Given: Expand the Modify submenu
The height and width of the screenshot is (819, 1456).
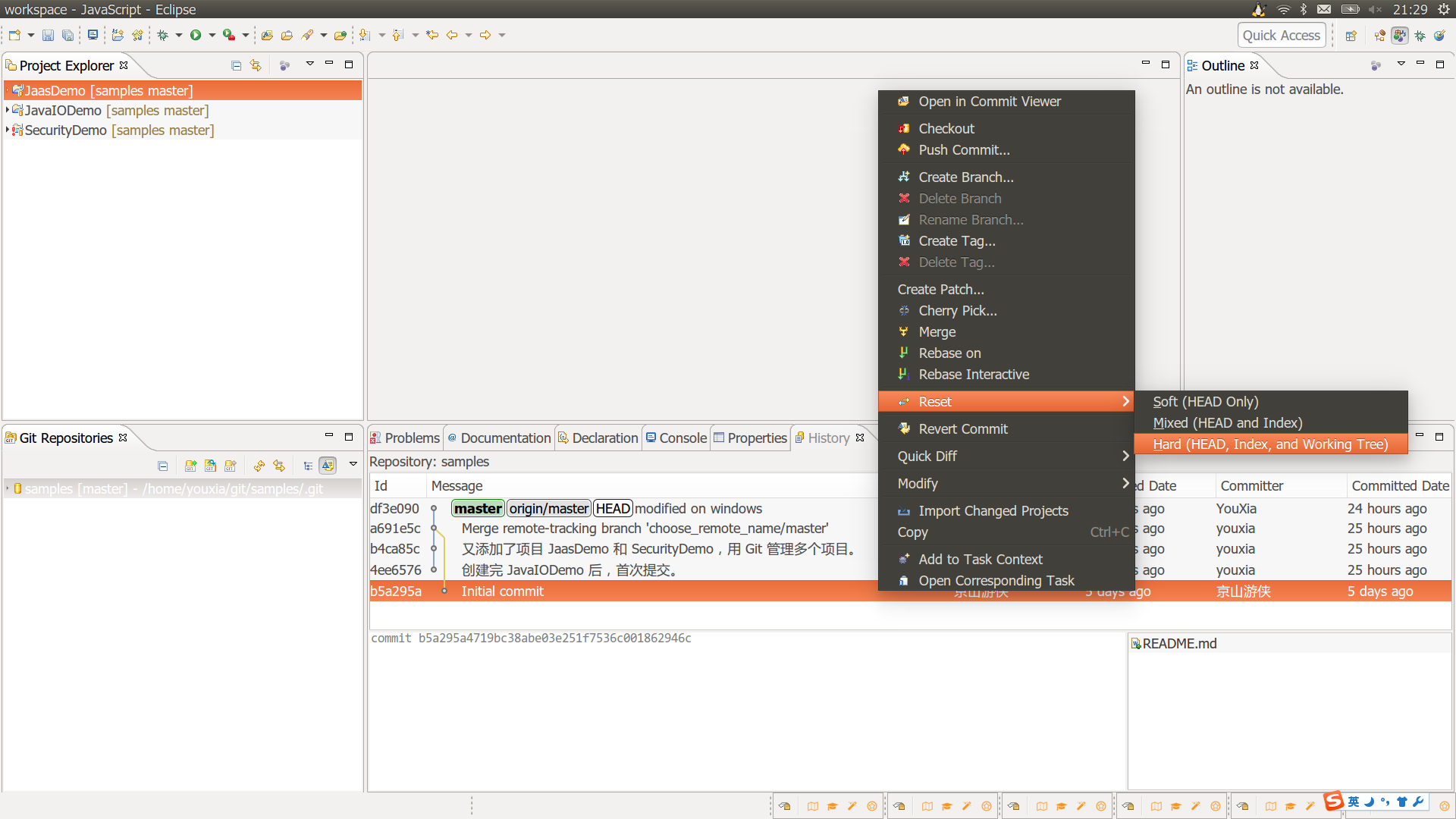Looking at the screenshot, I should tap(1006, 483).
